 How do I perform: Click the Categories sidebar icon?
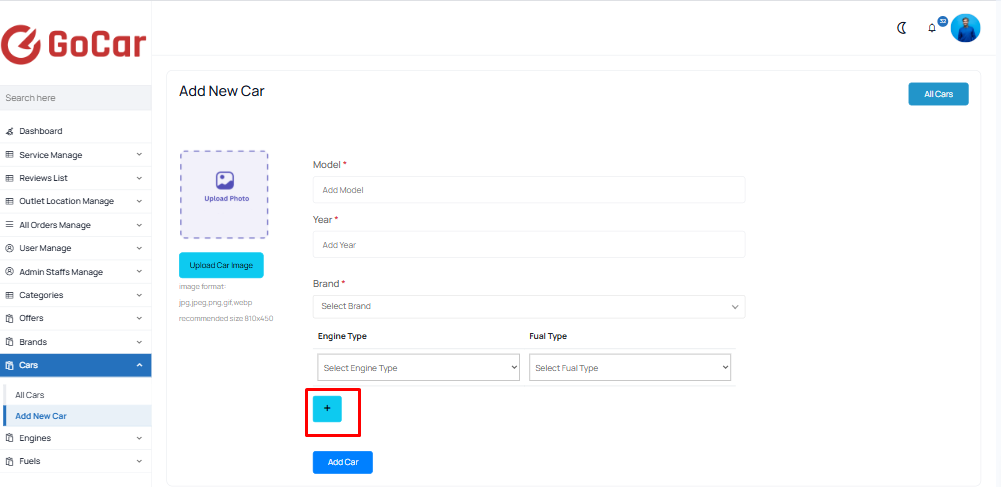10,295
